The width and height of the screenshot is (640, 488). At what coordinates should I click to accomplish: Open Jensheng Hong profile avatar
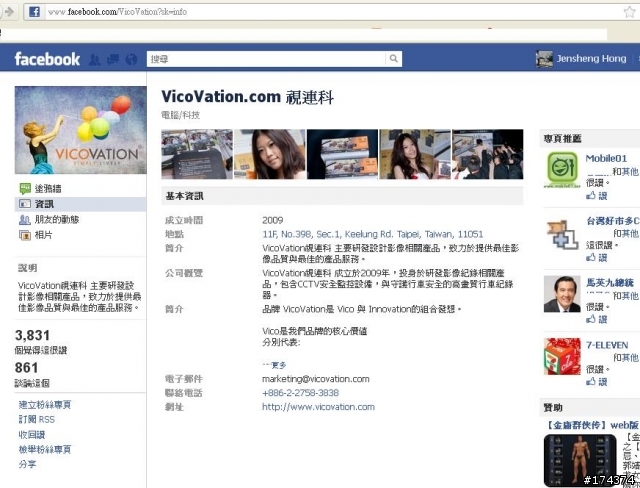[x=544, y=59]
